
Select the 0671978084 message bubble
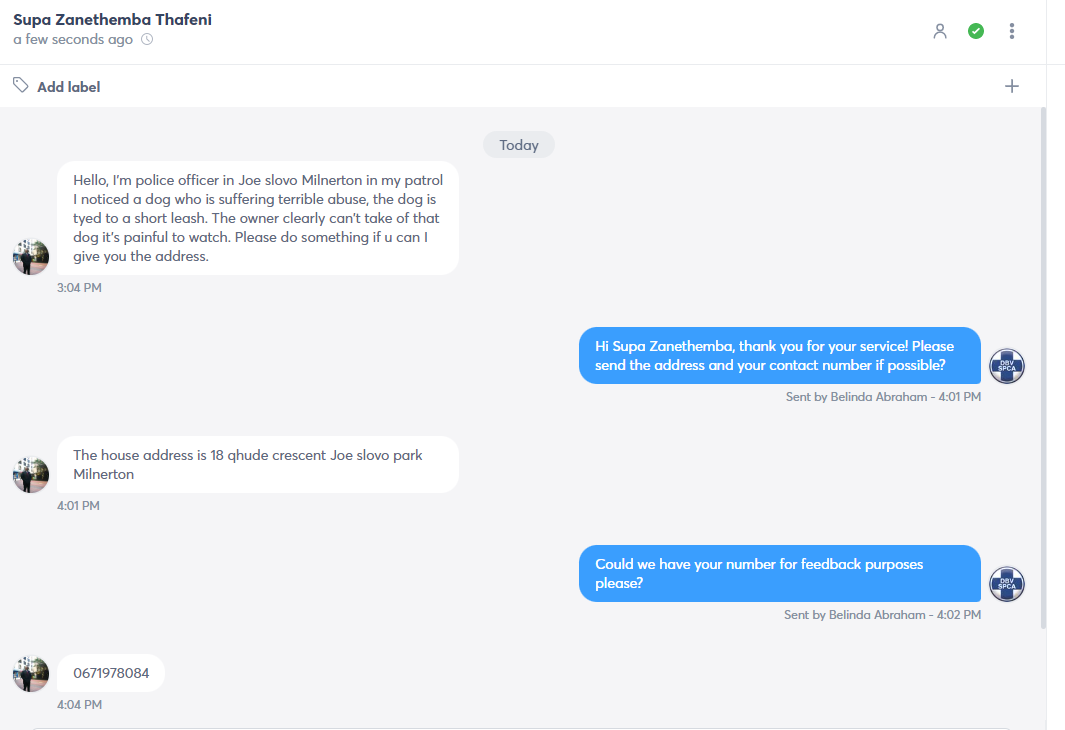pyautogui.click(x=111, y=673)
